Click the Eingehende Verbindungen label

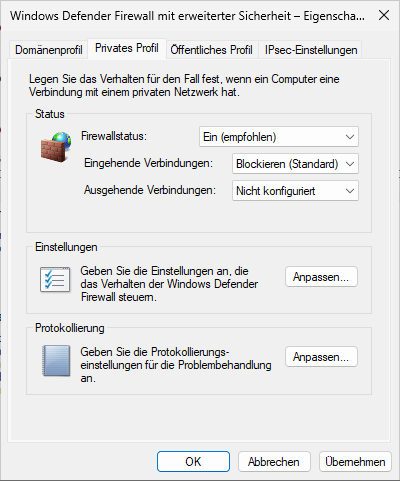tap(148, 163)
